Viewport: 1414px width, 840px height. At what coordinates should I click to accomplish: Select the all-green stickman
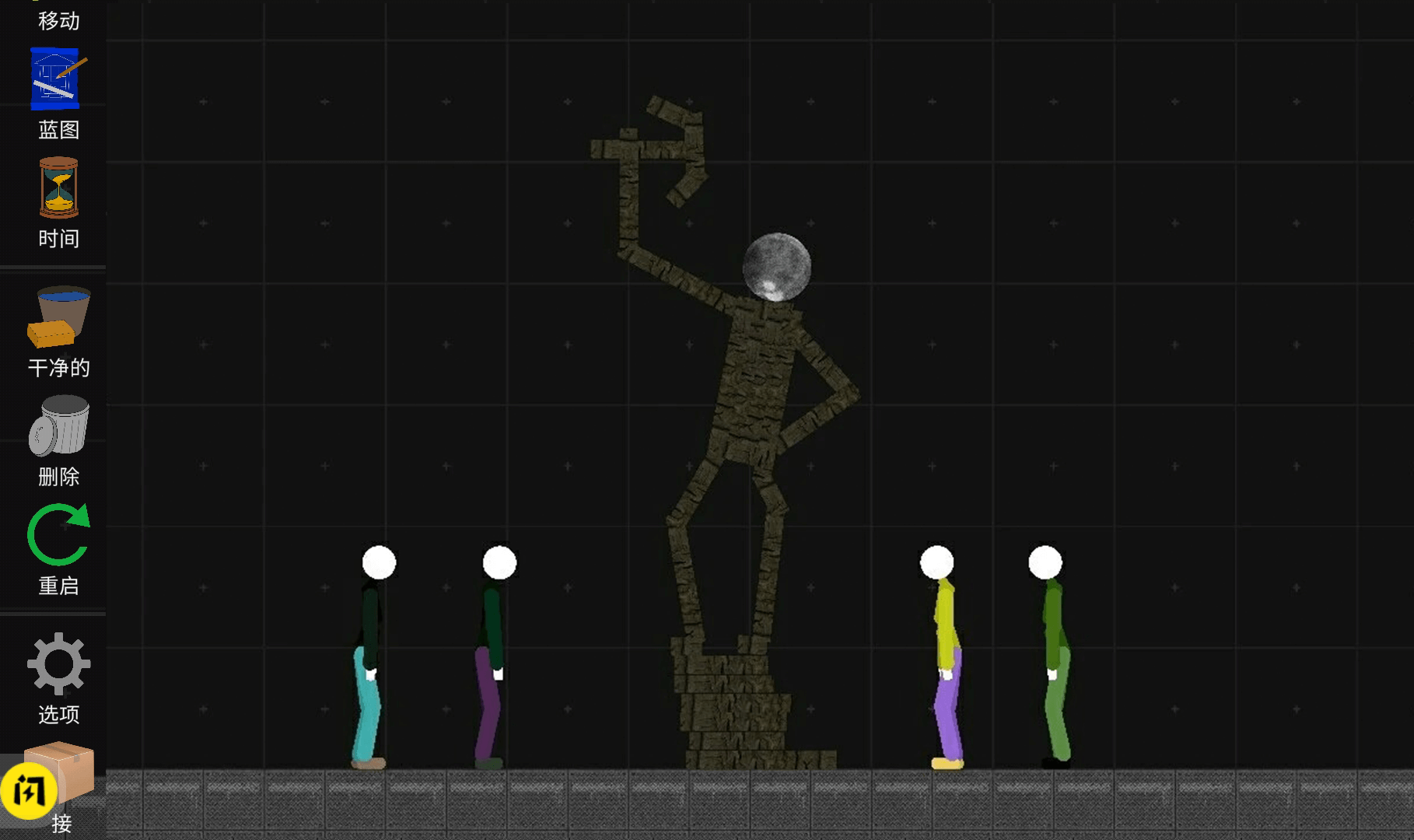pyautogui.click(x=1054, y=661)
